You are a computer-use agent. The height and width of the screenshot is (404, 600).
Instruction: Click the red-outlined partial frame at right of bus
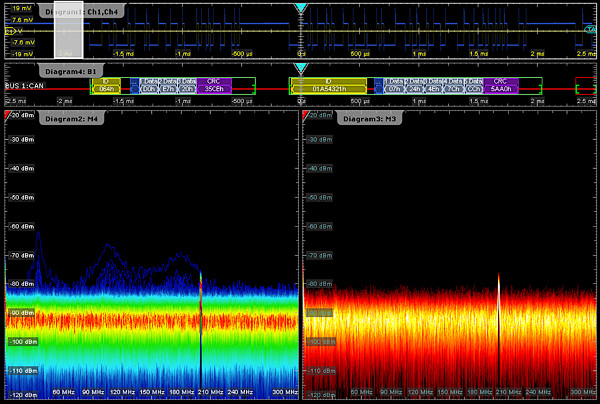pyautogui.click(x=585, y=86)
